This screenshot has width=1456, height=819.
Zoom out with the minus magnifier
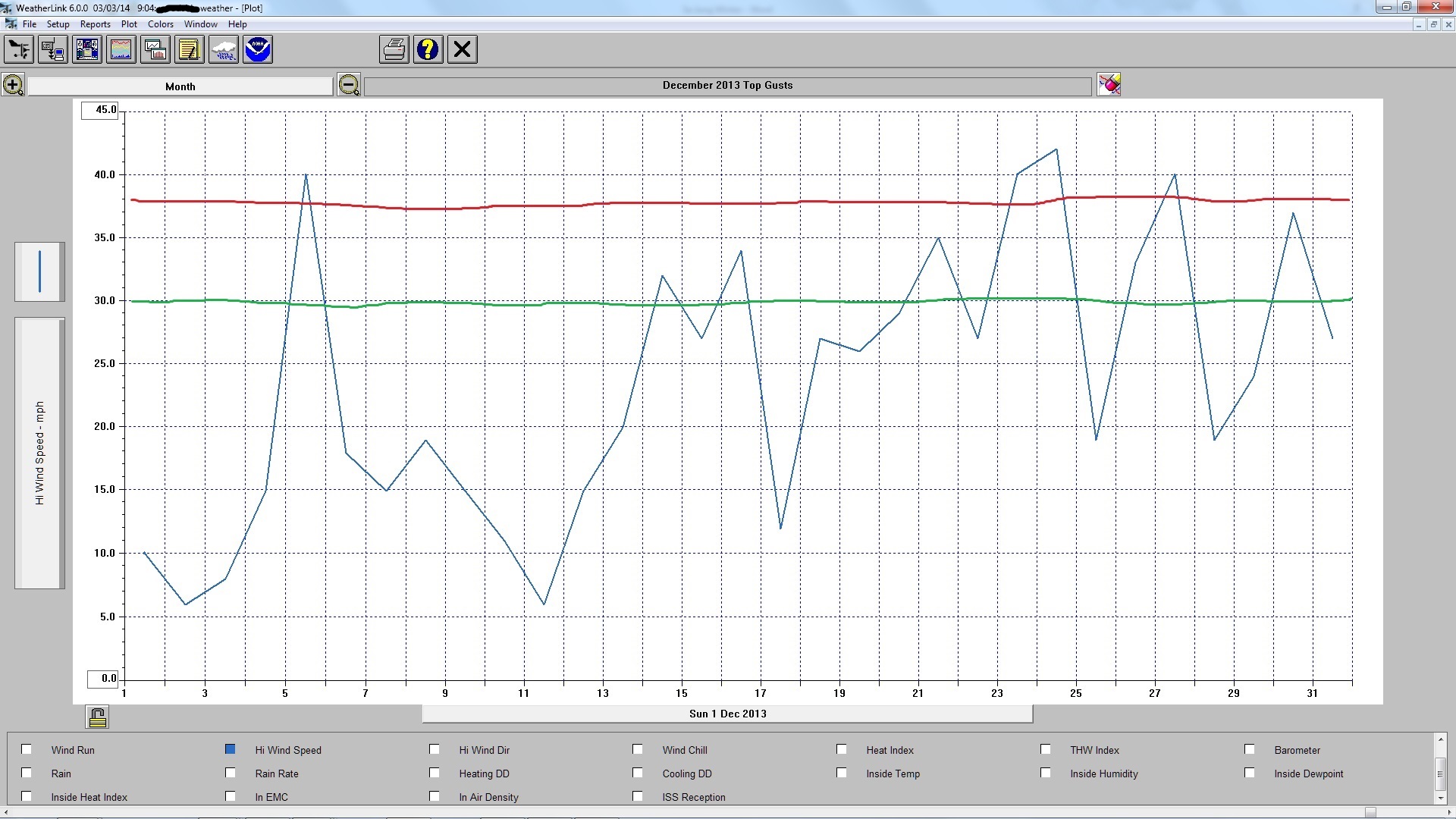pyautogui.click(x=349, y=85)
